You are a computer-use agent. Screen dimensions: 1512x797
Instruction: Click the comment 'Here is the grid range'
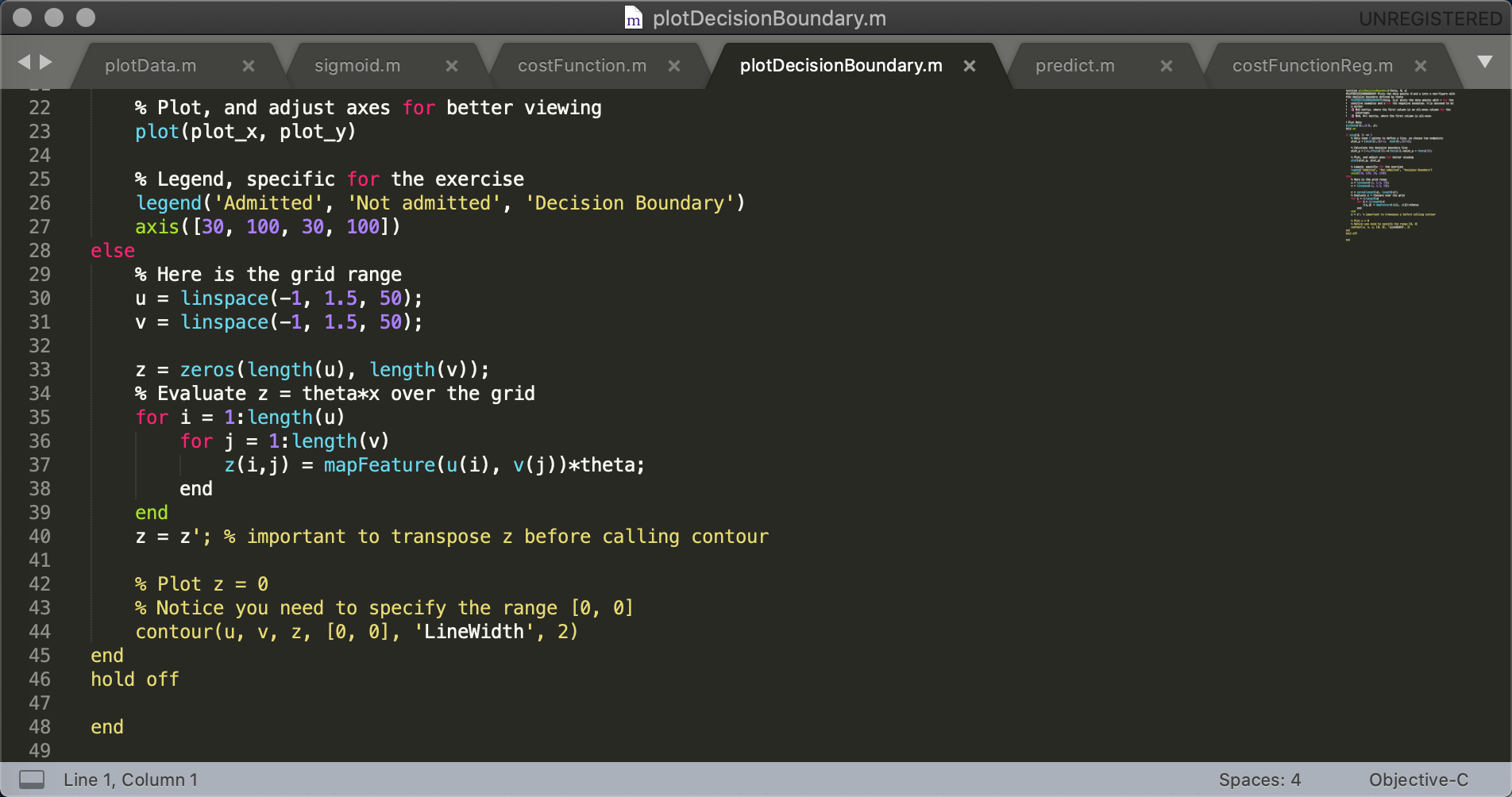coord(268,275)
